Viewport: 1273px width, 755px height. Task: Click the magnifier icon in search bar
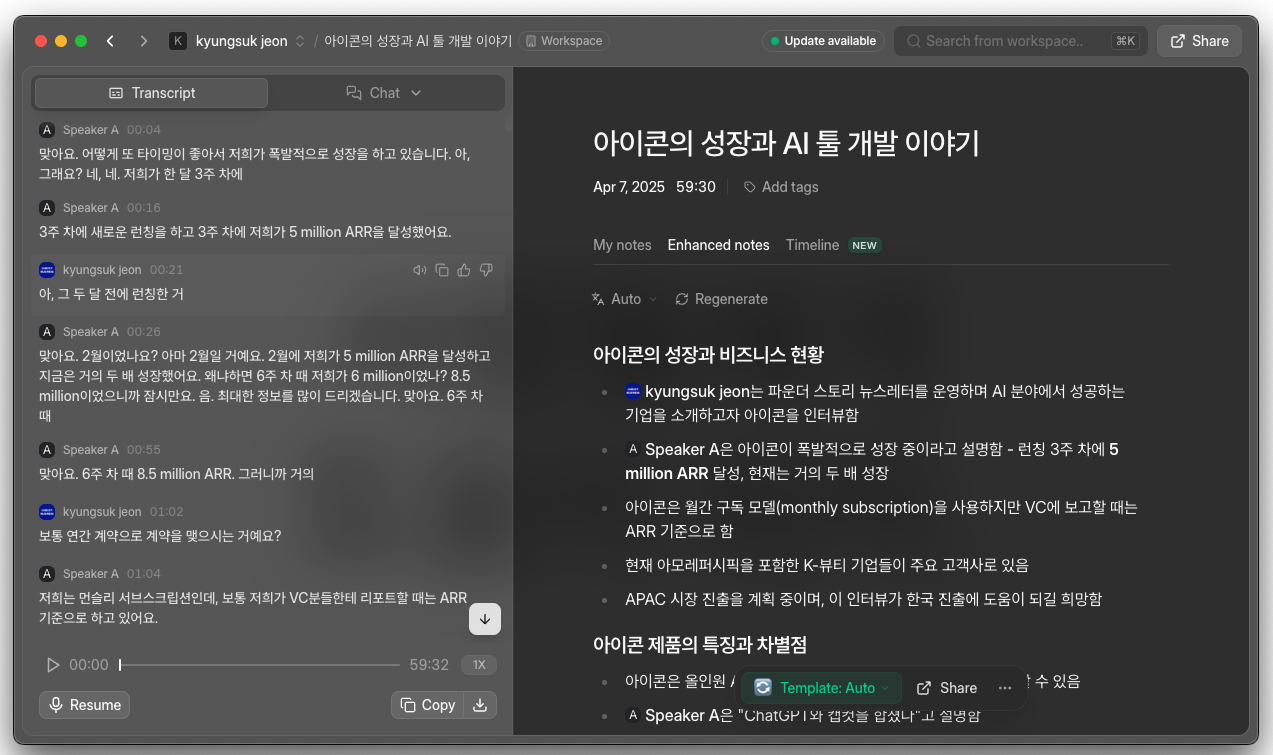coord(913,41)
